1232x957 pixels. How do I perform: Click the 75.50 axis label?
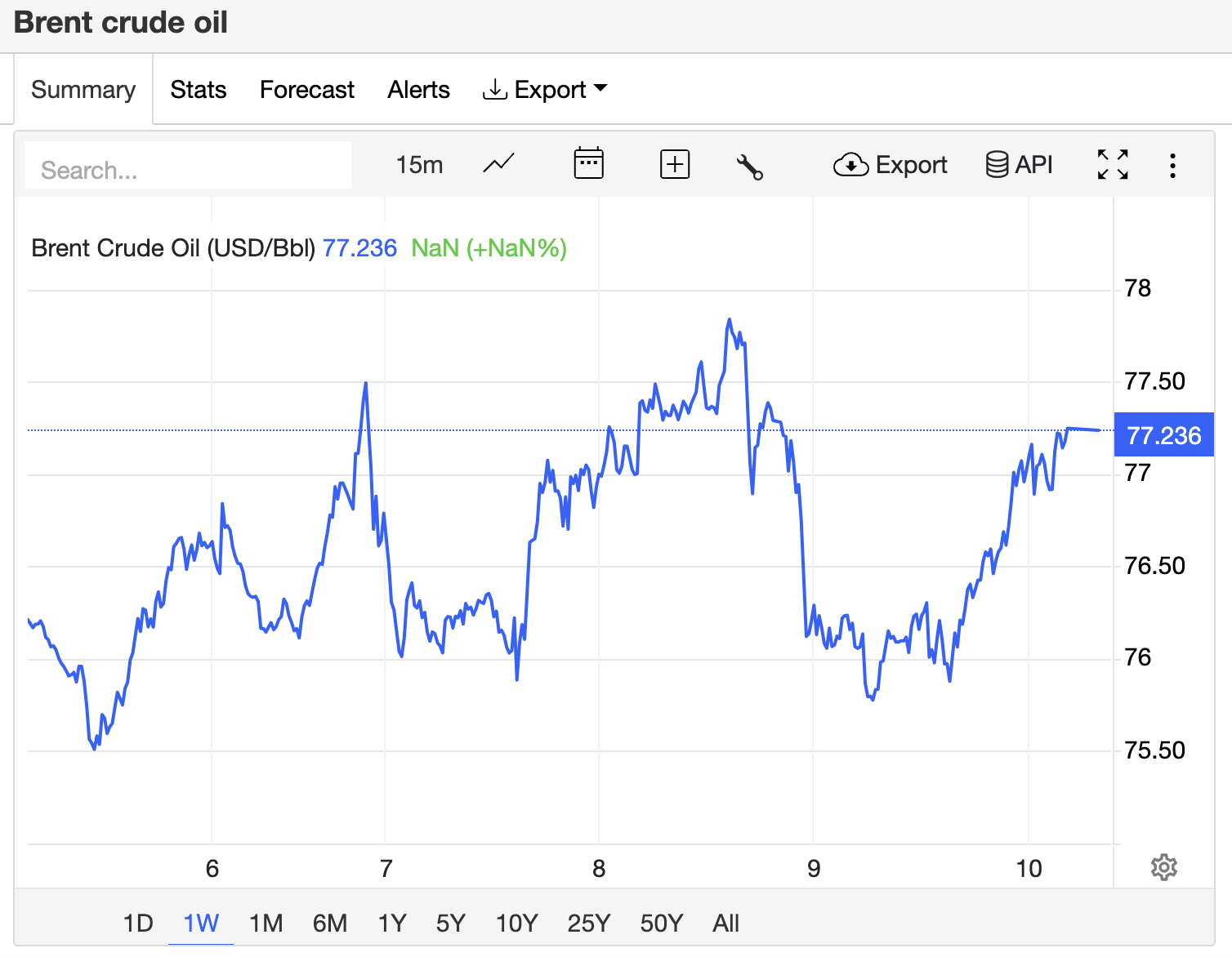[x=1154, y=750]
